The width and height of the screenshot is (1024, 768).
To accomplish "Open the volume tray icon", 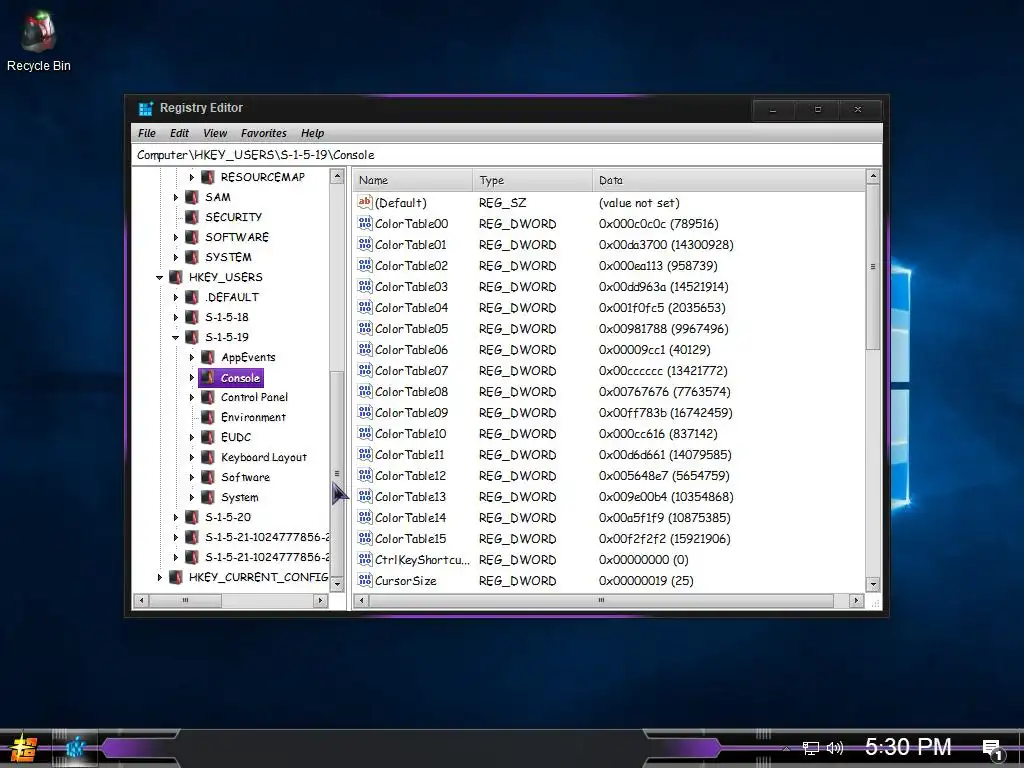I will (835, 748).
